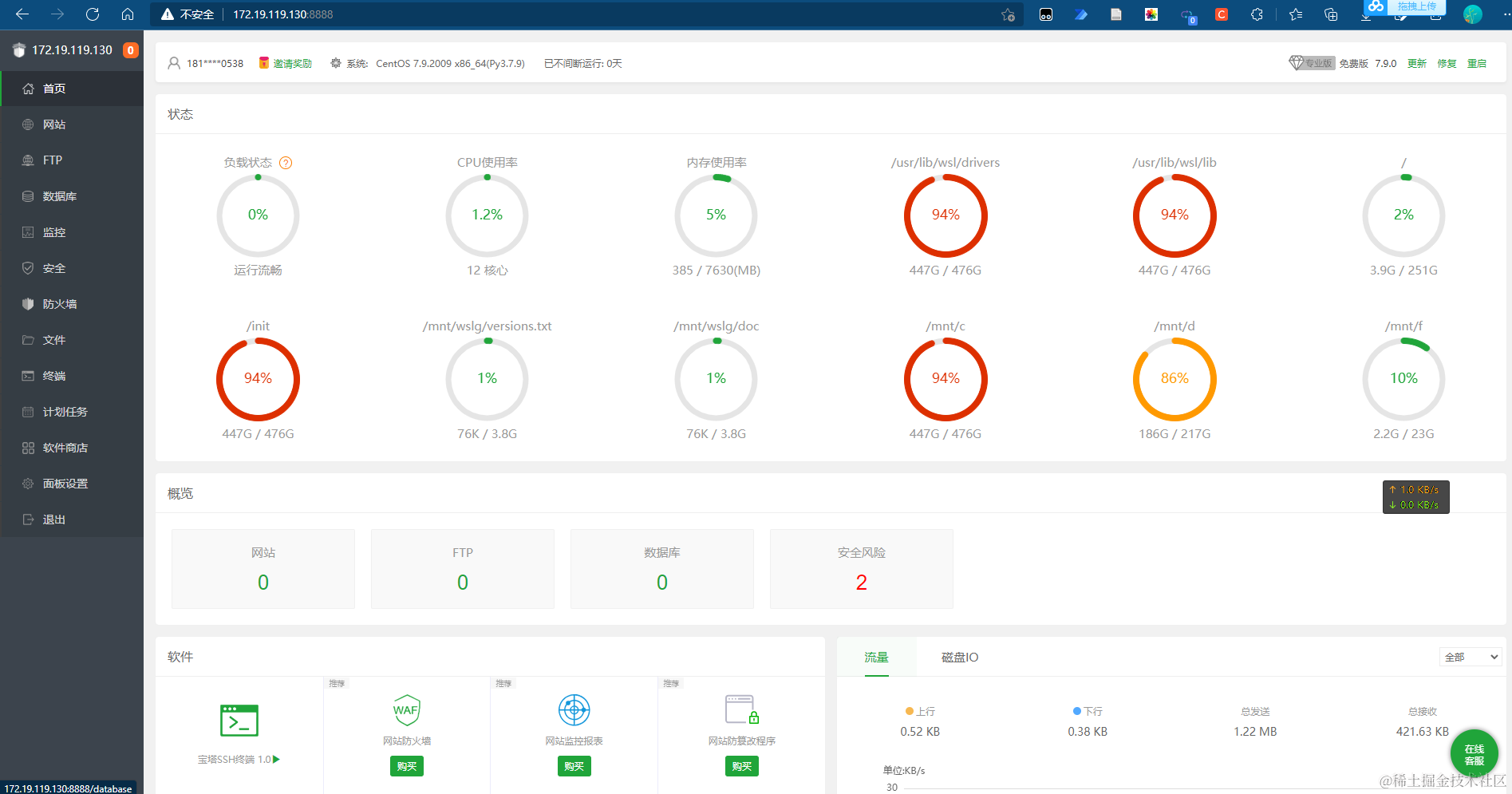1512x794 pixels.
Task: Click 购买 button under 网站监控报表
Action: (x=574, y=766)
